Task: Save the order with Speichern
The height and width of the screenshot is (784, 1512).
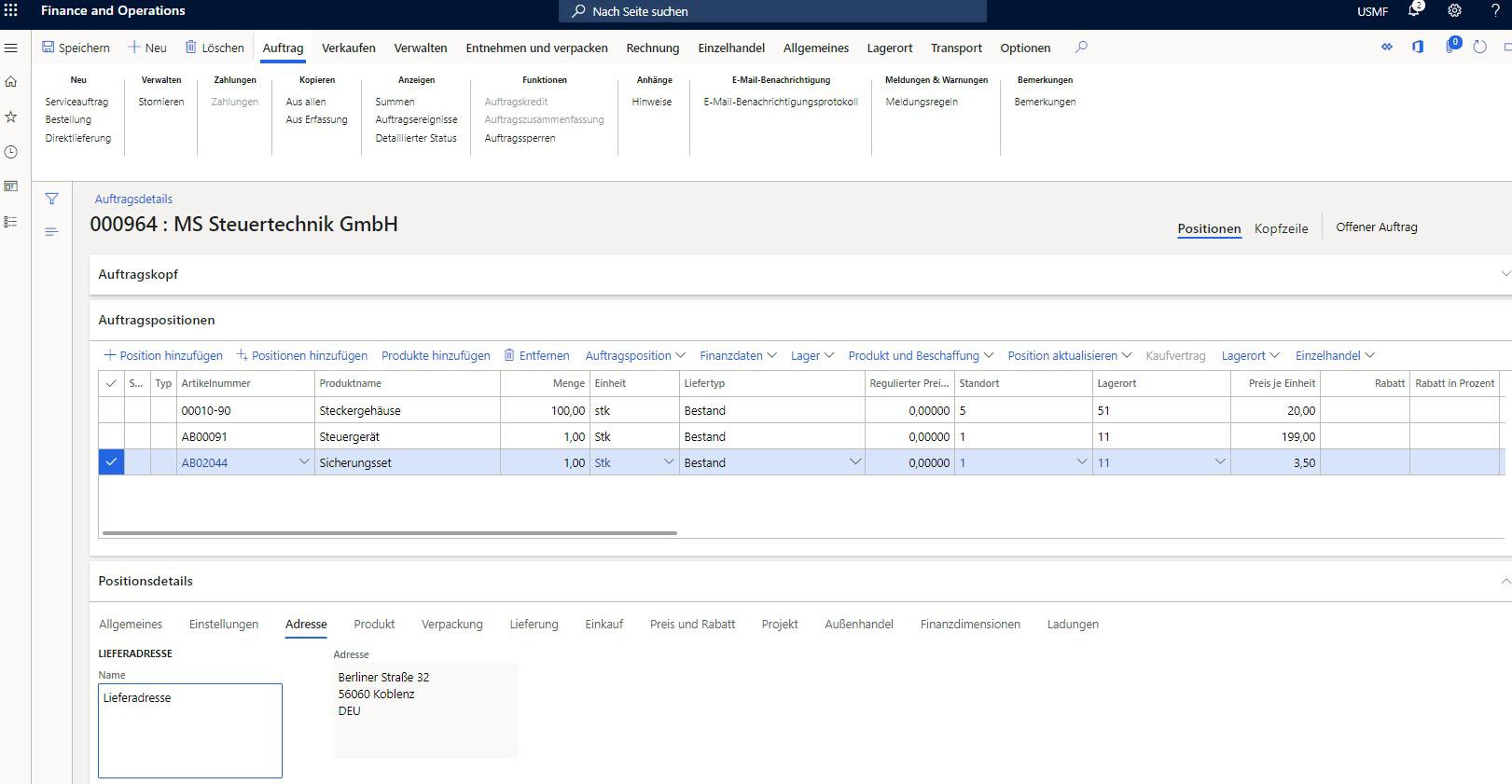Action: (x=76, y=48)
